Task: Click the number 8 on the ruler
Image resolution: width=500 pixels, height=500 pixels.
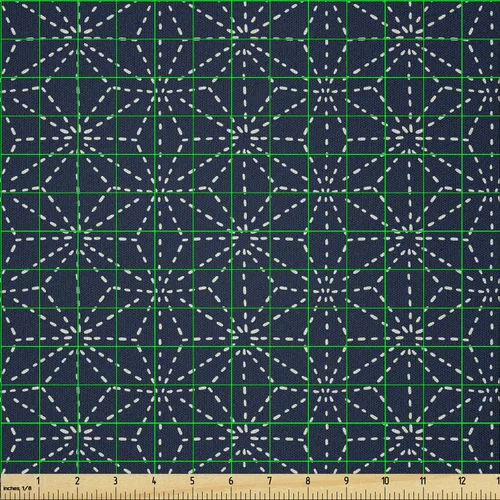Action: (308, 481)
